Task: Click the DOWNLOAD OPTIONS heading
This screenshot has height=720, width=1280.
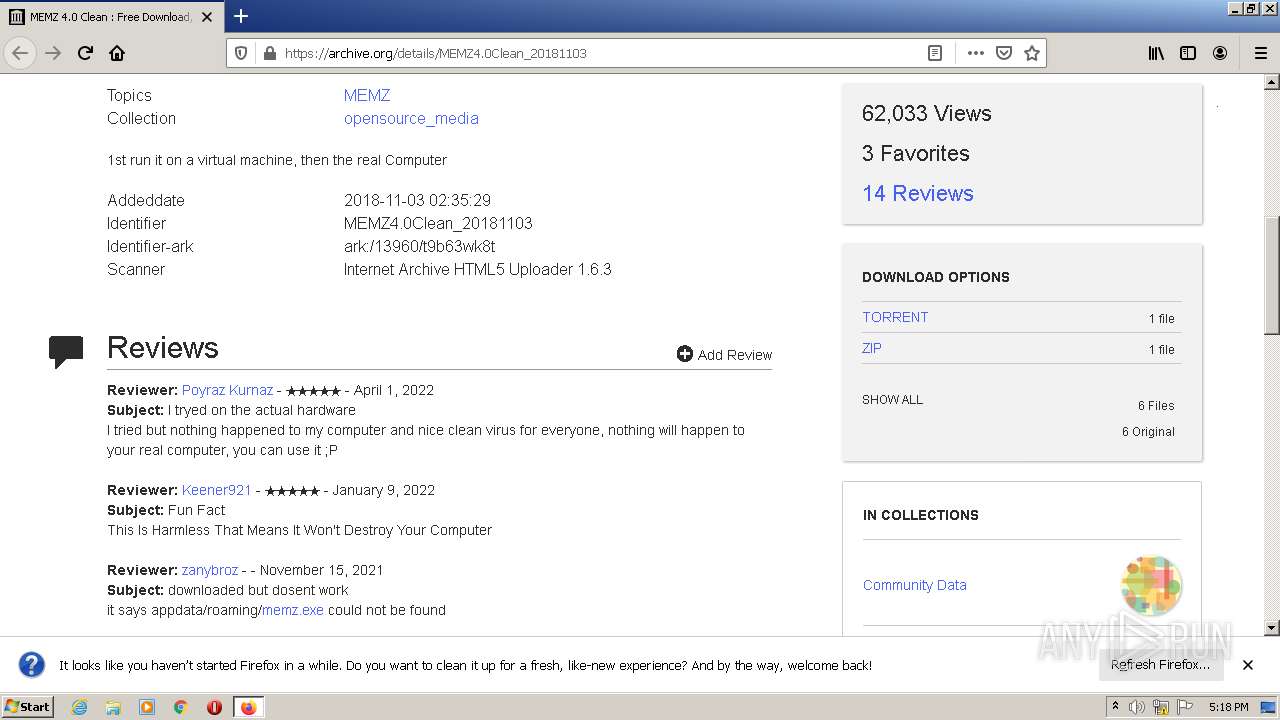Action: point(936,277)
